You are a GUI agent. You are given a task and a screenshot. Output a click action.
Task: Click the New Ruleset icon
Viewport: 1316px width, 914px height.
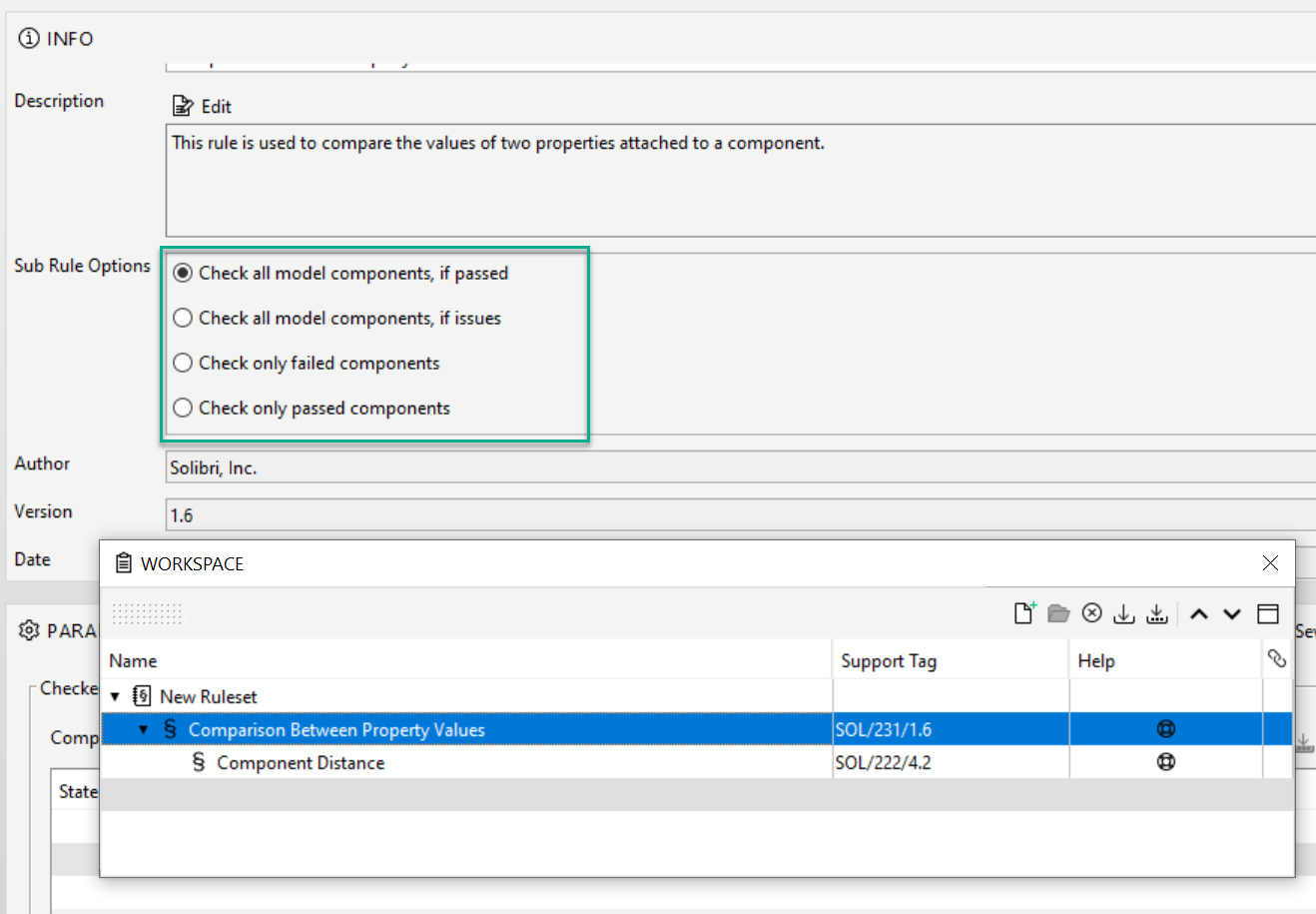[x=142, y=696]
